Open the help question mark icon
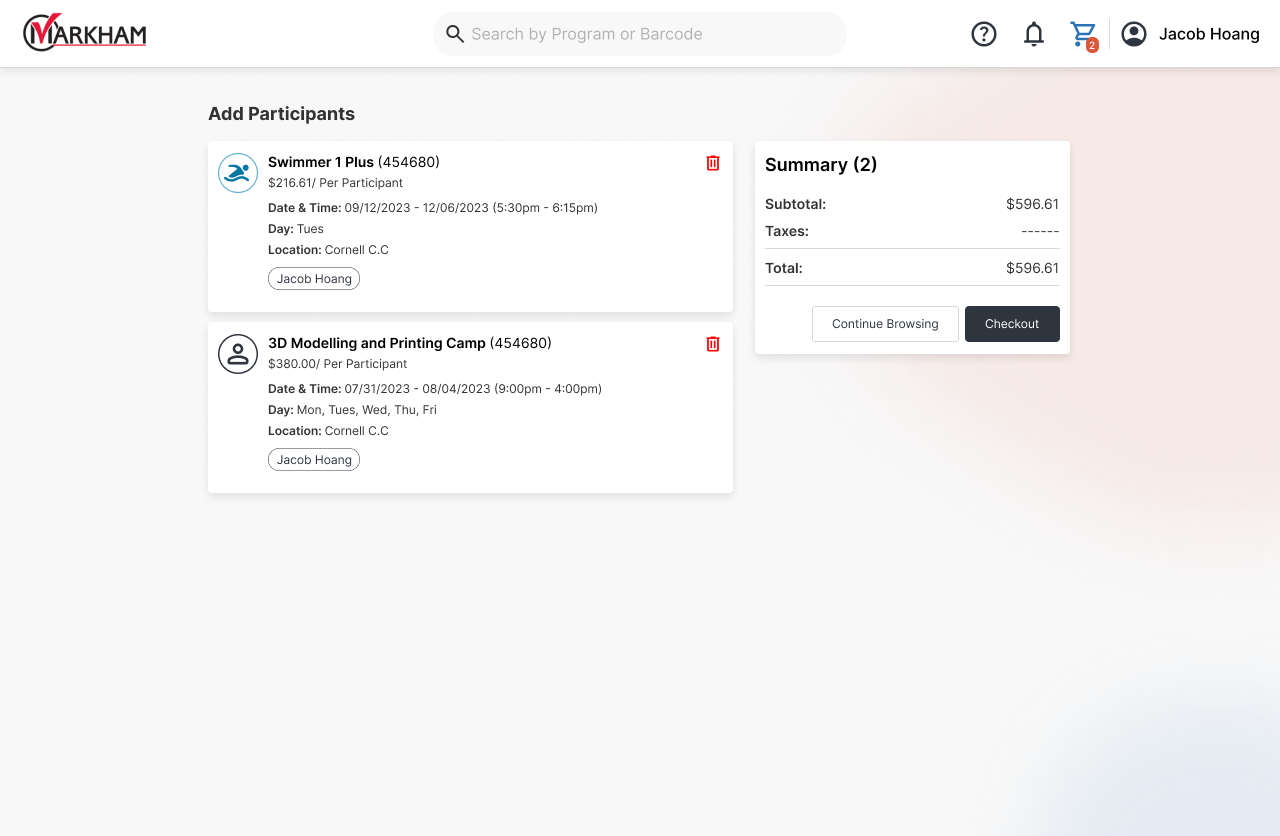The height and width of the screenshot is (836, 1280). click(x=984, y=34)
